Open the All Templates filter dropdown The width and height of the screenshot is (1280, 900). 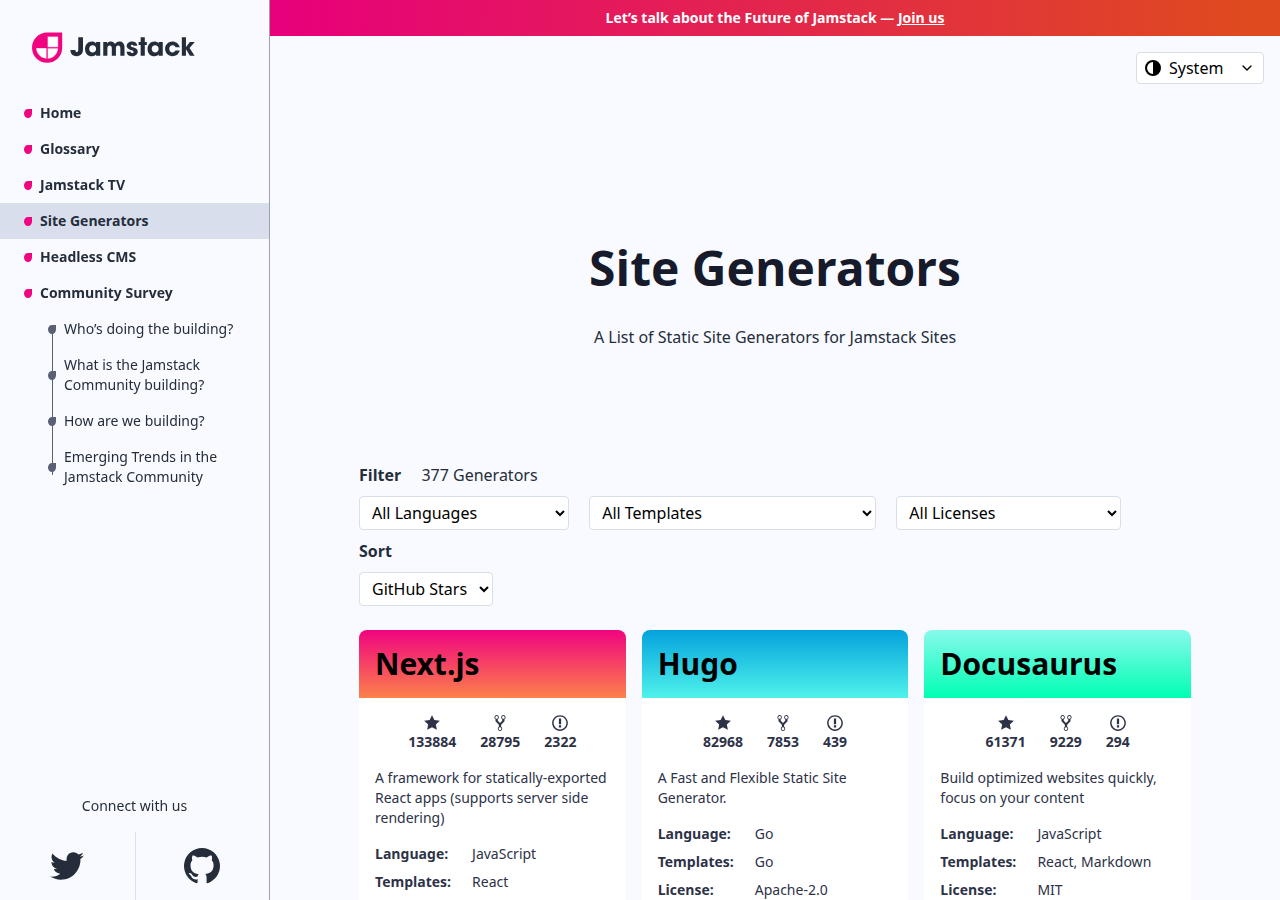tap(732, 513)
